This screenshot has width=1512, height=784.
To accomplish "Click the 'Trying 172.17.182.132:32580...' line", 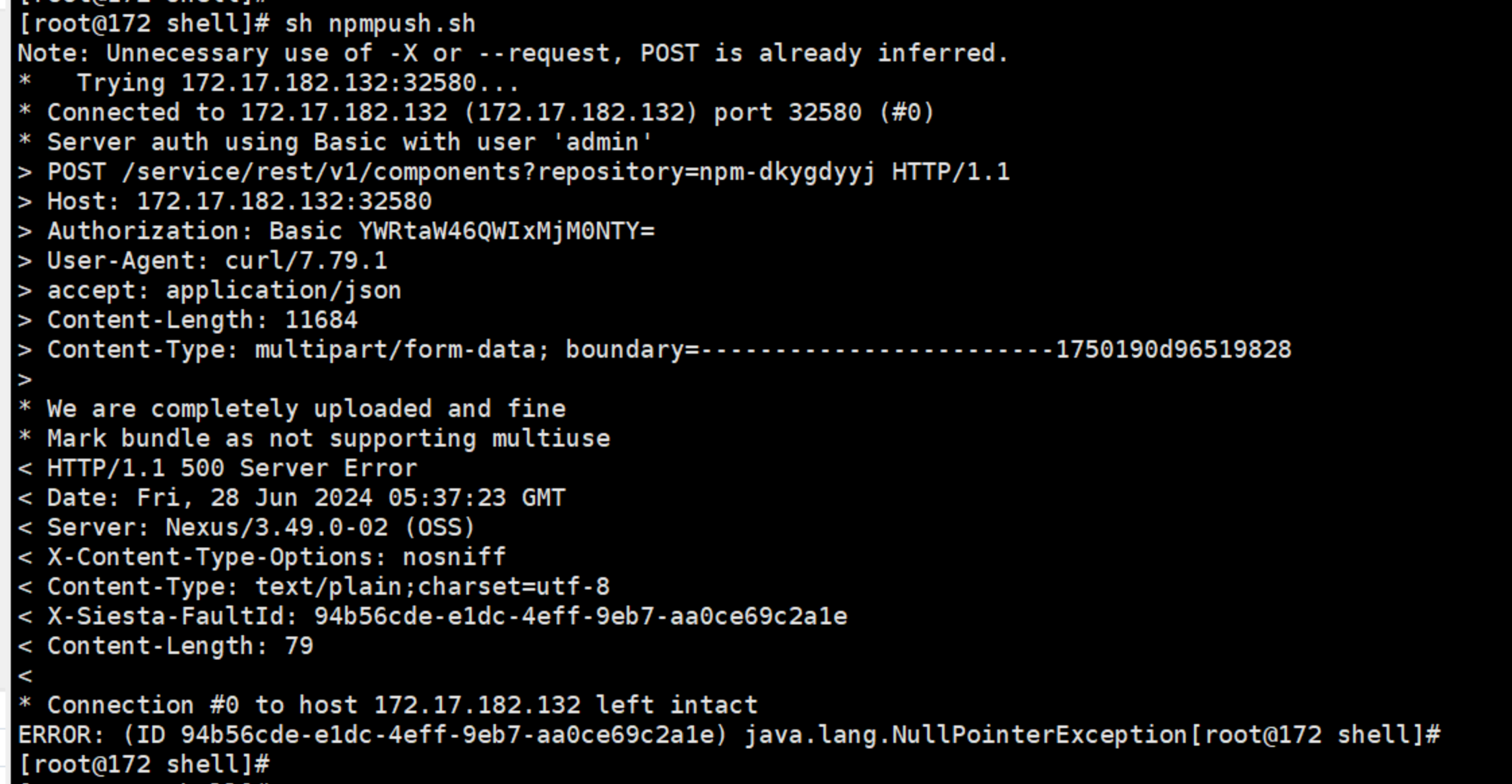I will (x=269, y=83).
